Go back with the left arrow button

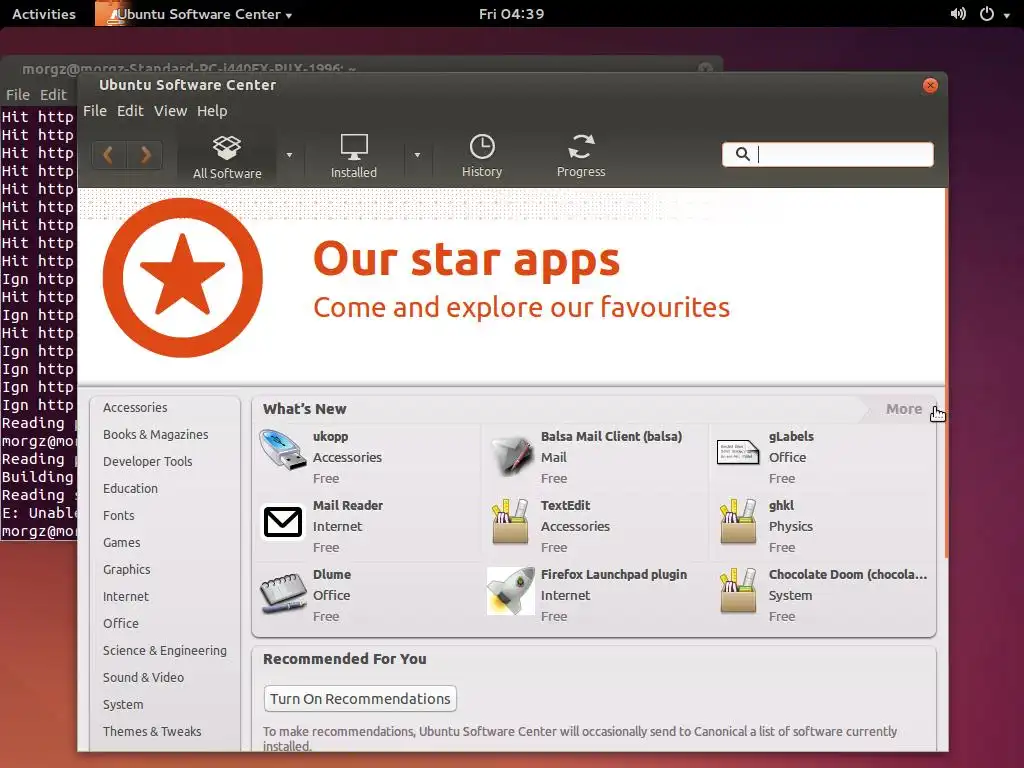click(109, 155)
